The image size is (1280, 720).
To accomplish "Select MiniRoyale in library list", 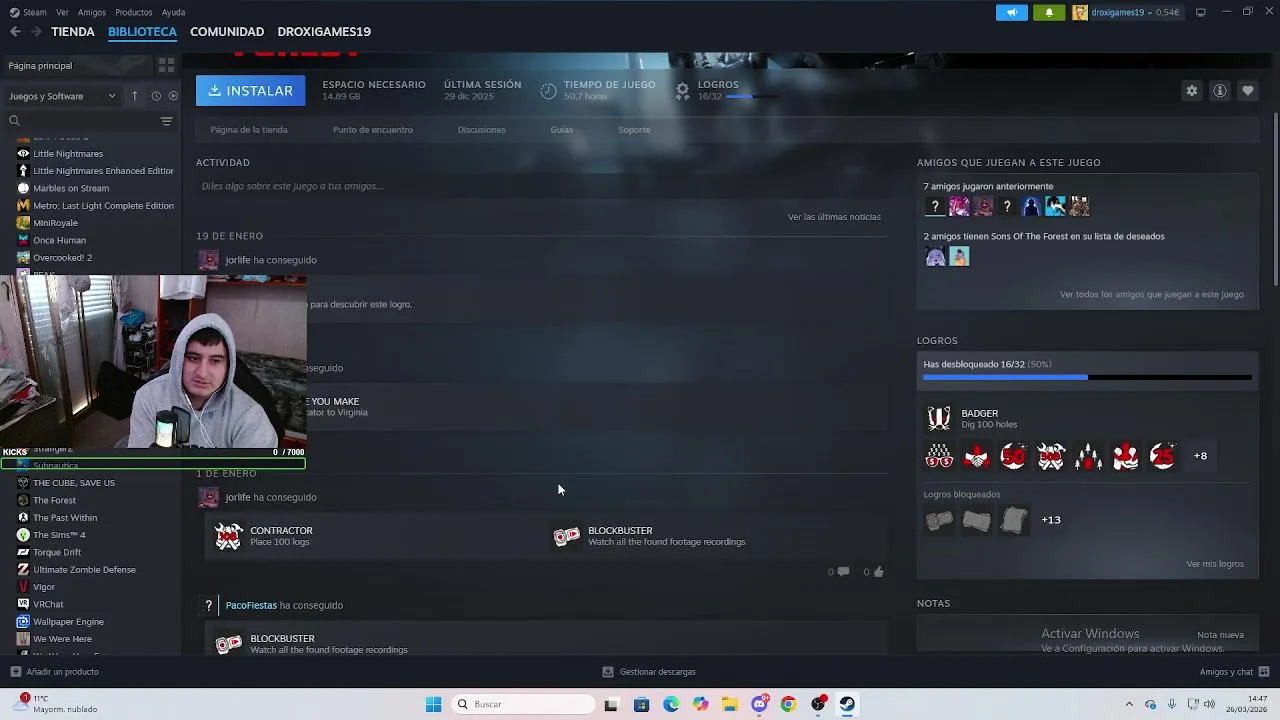I will tap(55, 223).
